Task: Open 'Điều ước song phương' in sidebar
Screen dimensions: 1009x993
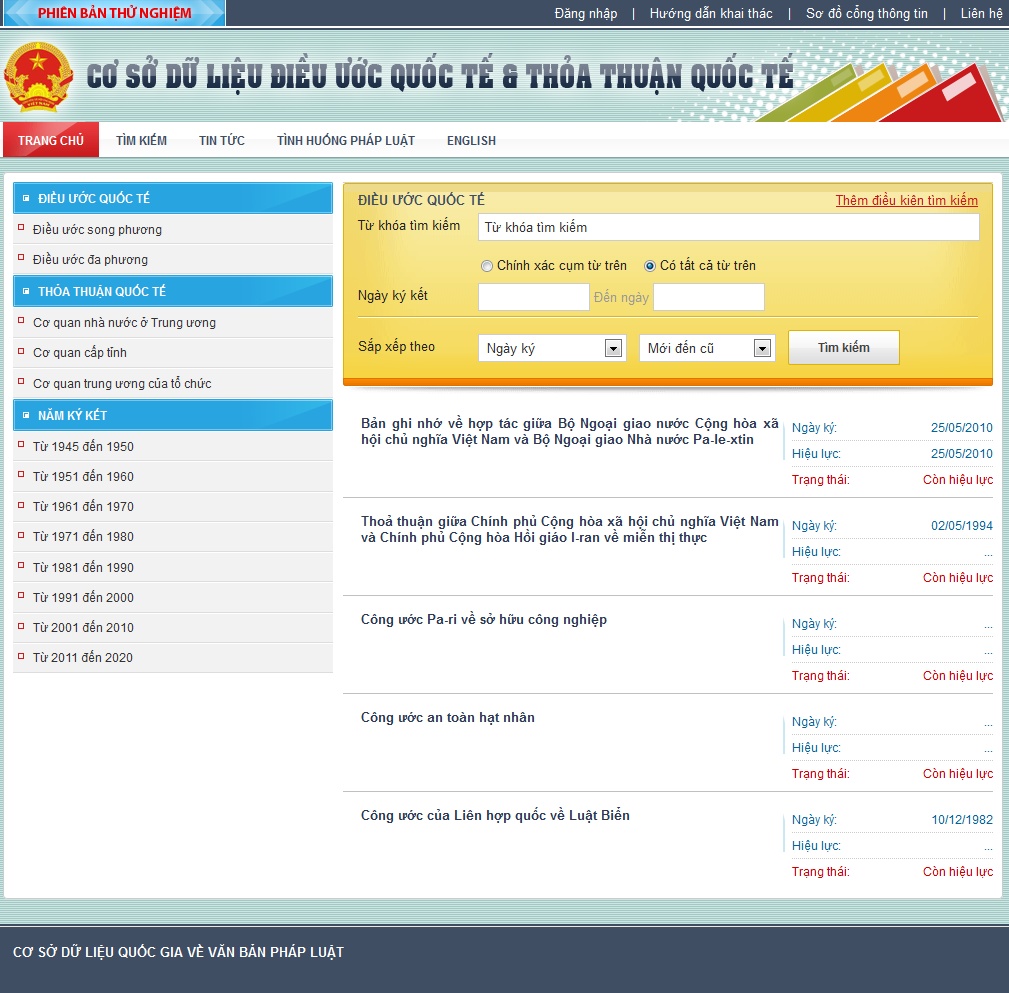Action: point(97,230)
